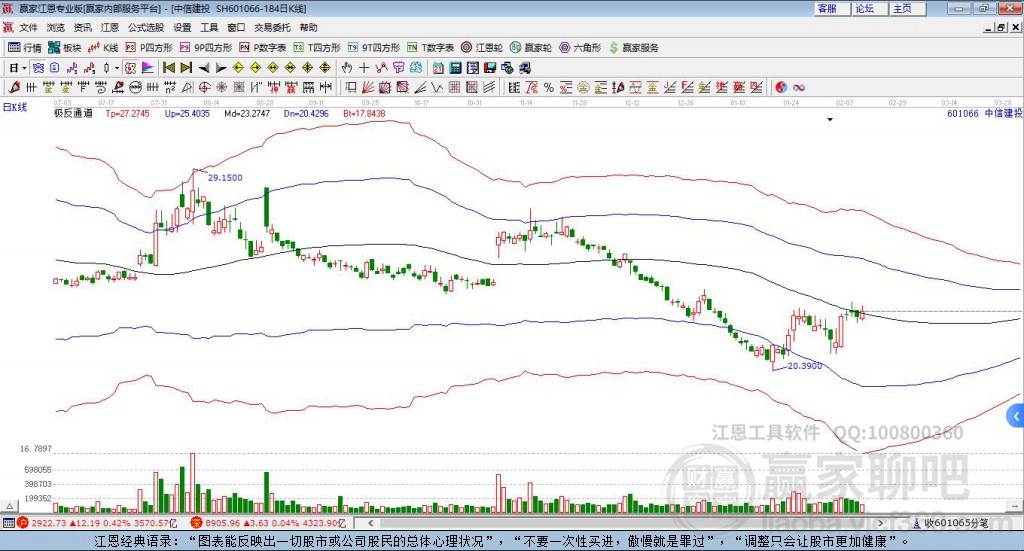Click the 主页 homepage button
1024x551 pixels.
click(x=908, y=8)
